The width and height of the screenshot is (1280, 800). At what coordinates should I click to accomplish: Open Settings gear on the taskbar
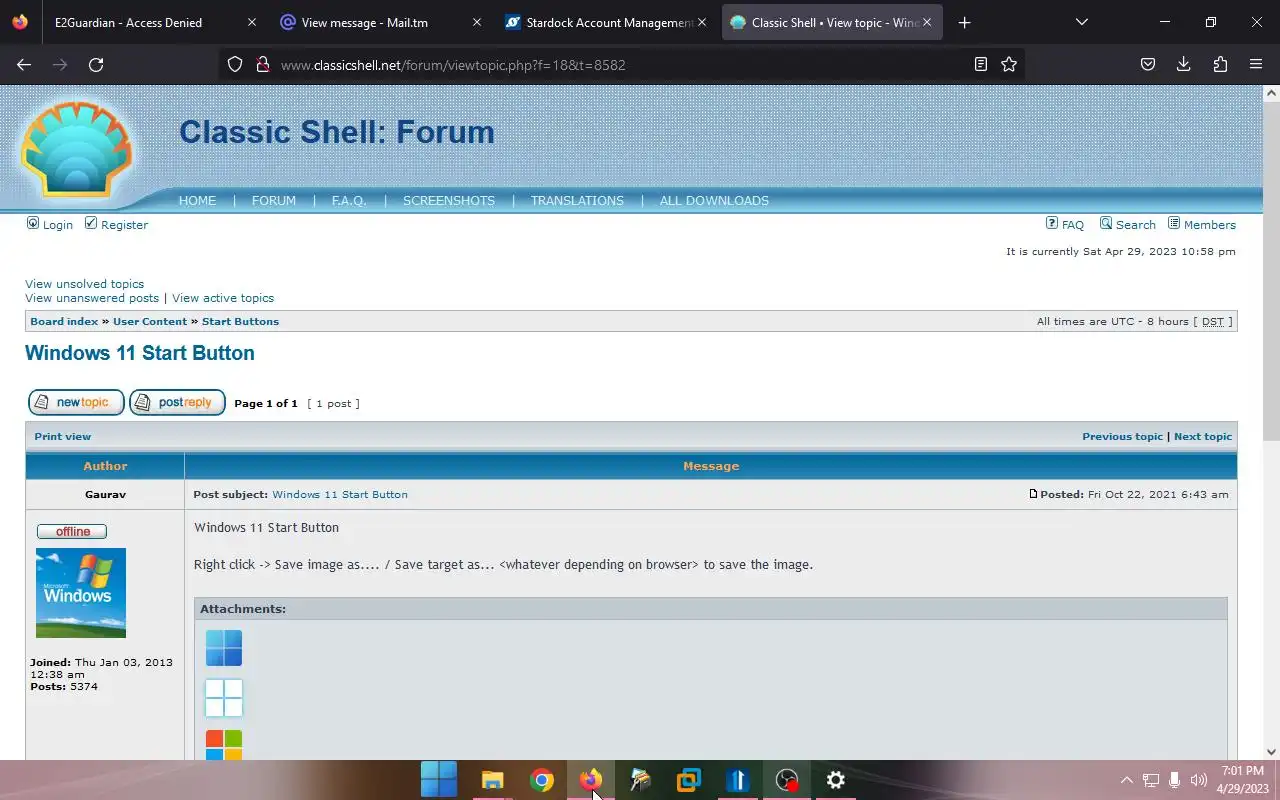coord(836,780)
